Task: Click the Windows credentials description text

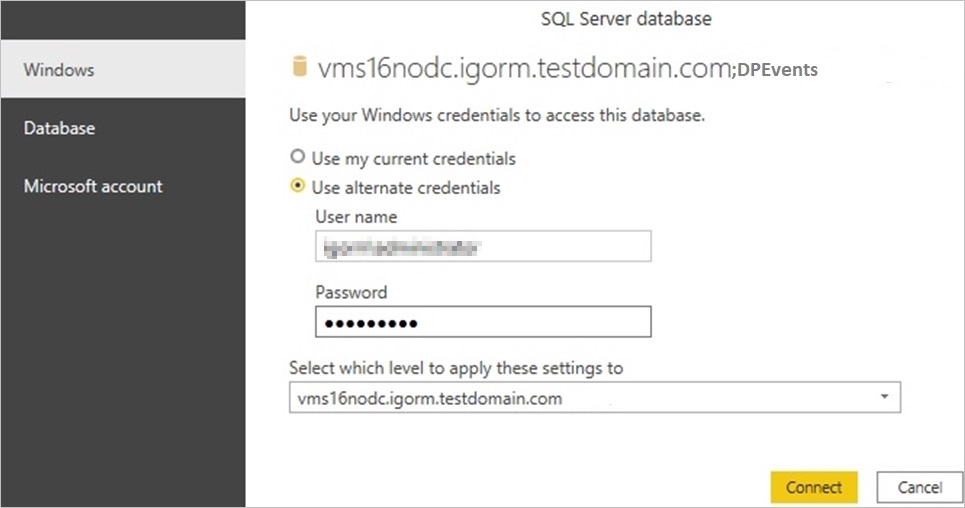Action: pyautogui.click(x=497, y=115)
